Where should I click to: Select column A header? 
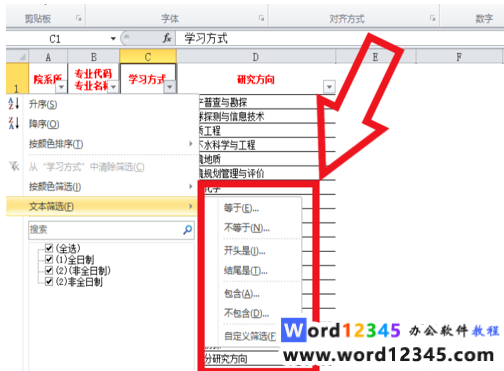tap(48, 57)
